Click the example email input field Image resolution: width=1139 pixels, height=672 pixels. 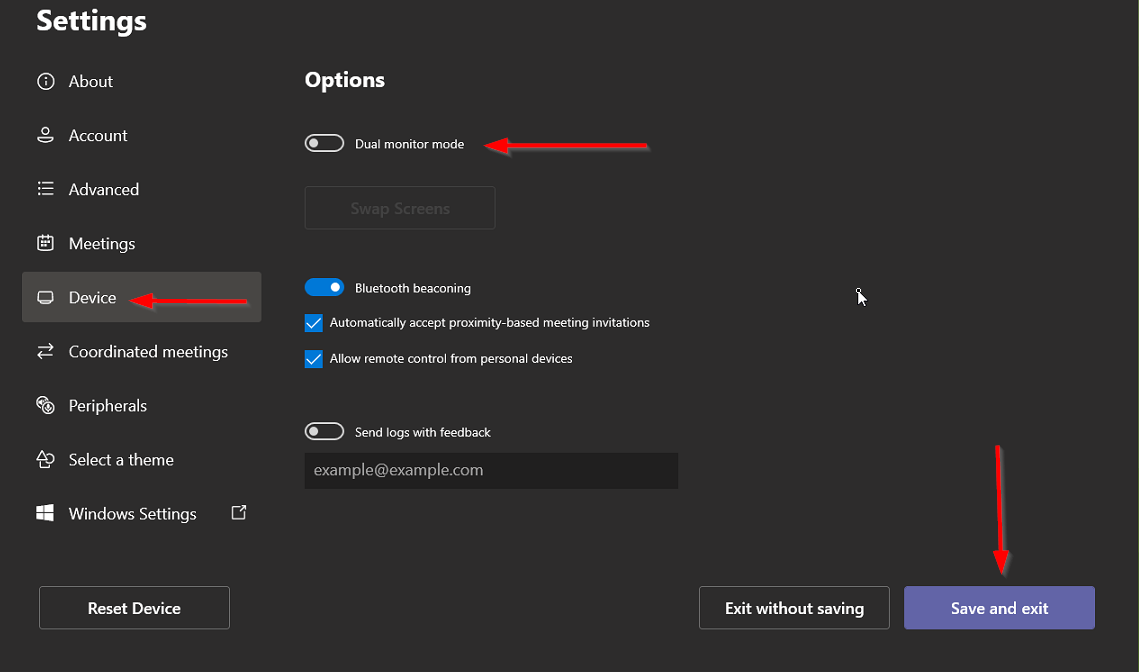(490, 470)
